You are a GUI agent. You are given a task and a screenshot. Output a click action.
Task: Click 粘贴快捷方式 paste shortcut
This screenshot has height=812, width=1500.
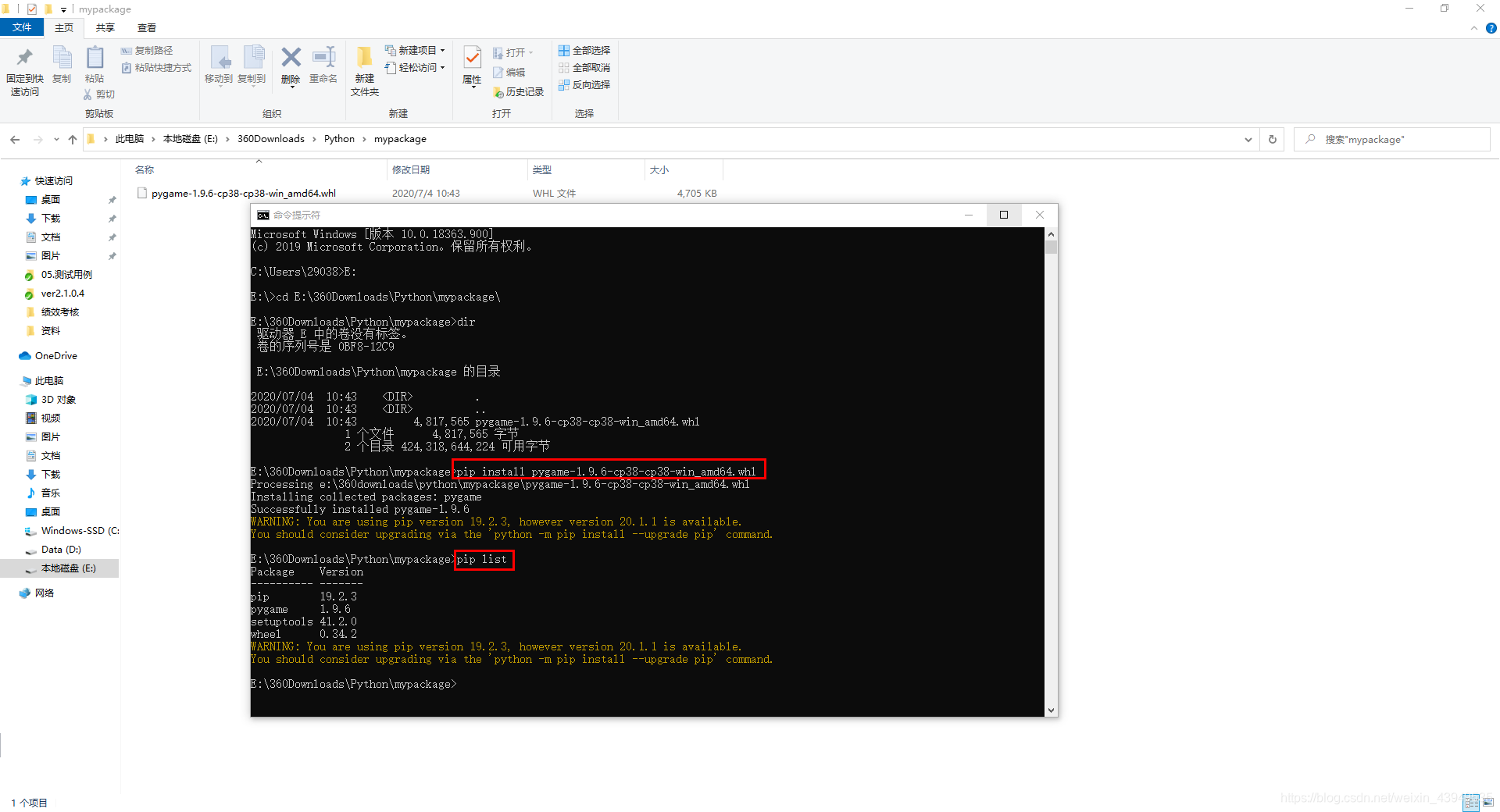pos(157,68)
